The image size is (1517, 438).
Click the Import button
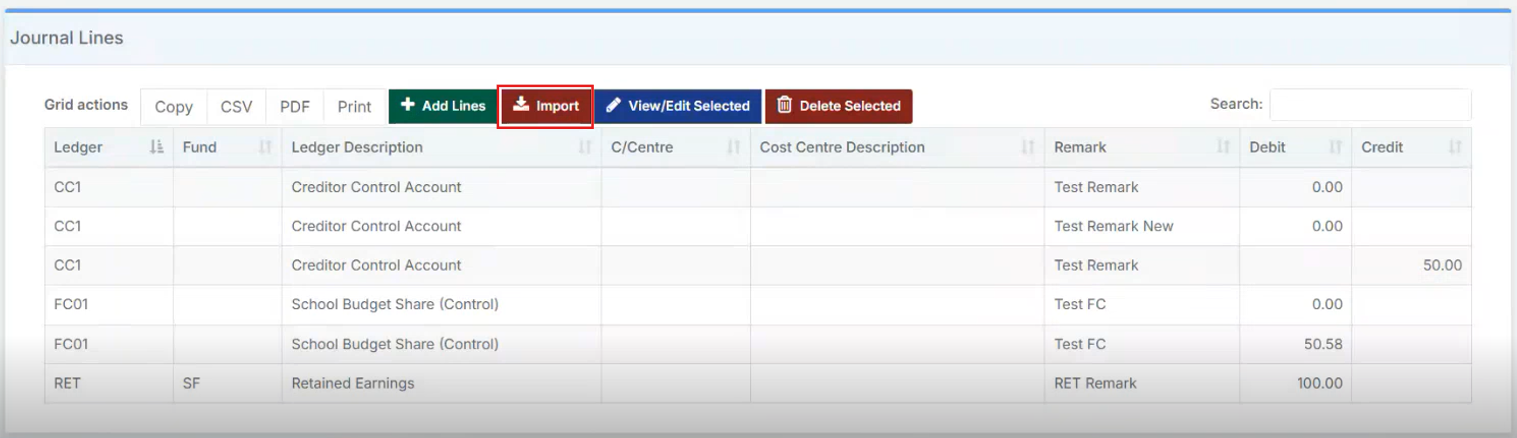tap(546, 106)
